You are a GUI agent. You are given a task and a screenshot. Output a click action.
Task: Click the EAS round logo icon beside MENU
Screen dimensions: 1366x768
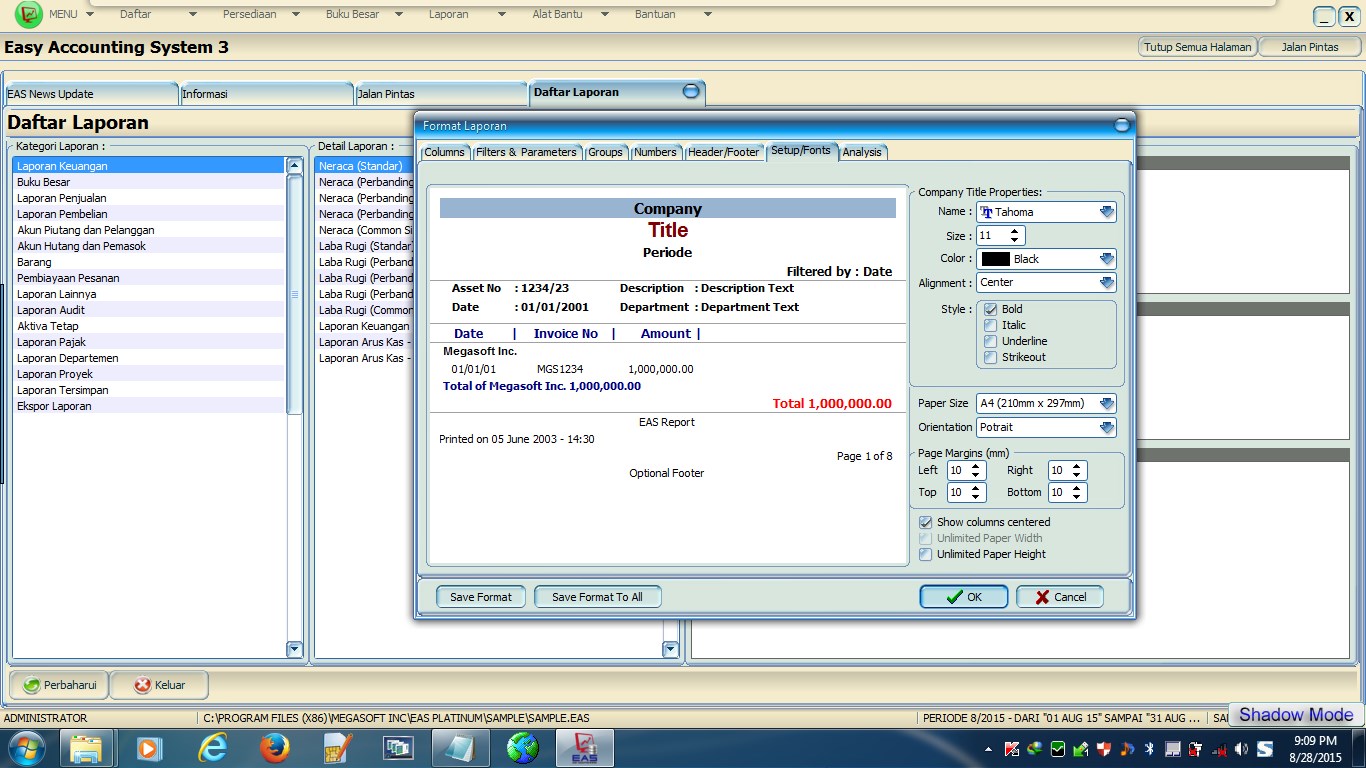28,15
